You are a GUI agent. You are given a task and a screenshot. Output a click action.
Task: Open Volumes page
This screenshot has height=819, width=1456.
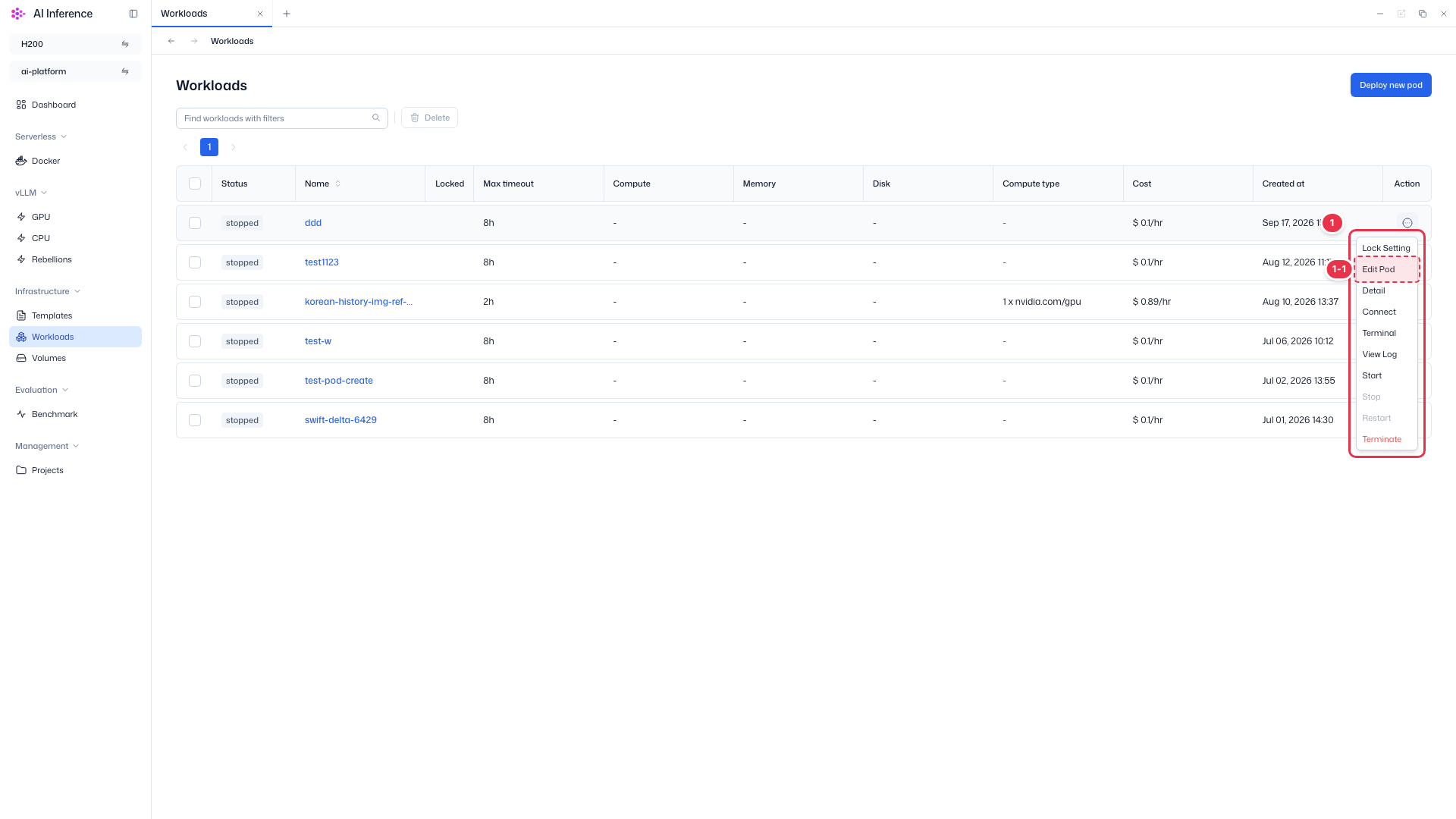[75, 358]
